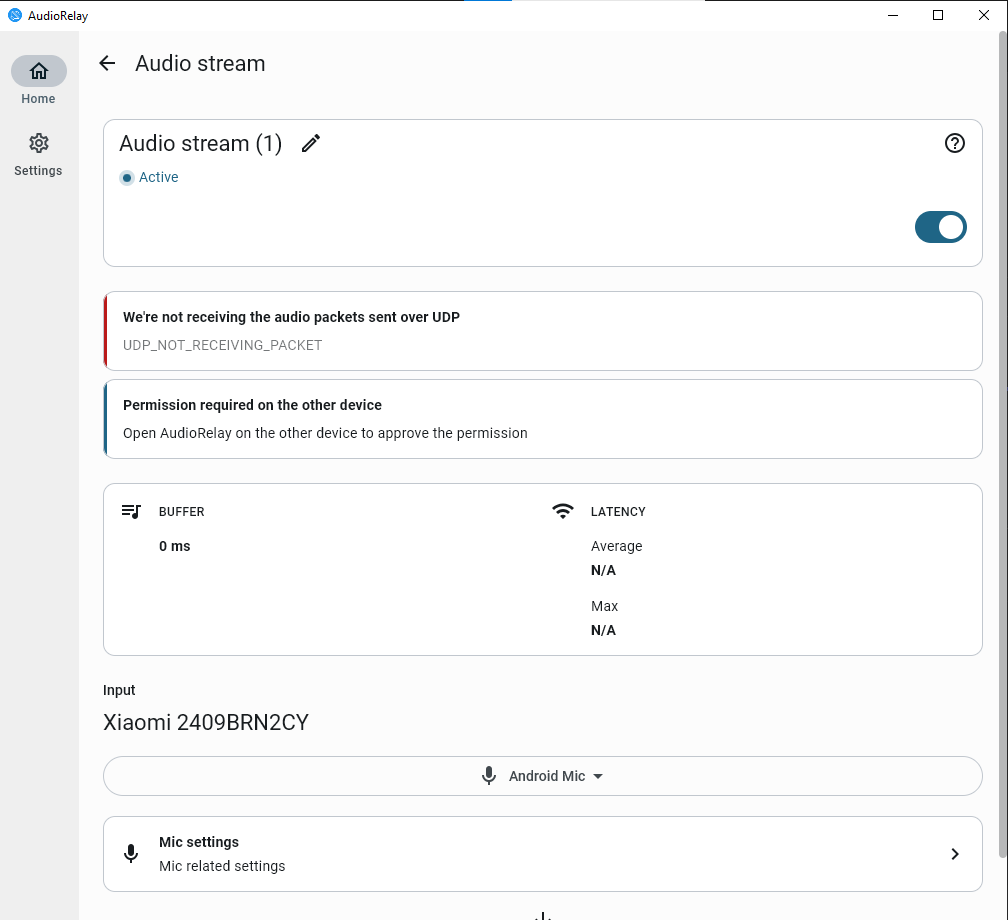The width and height of the screenshot is (1008, 920).
Task: Click the microphone icon in Mic settings
Action: tap(131, 854)
